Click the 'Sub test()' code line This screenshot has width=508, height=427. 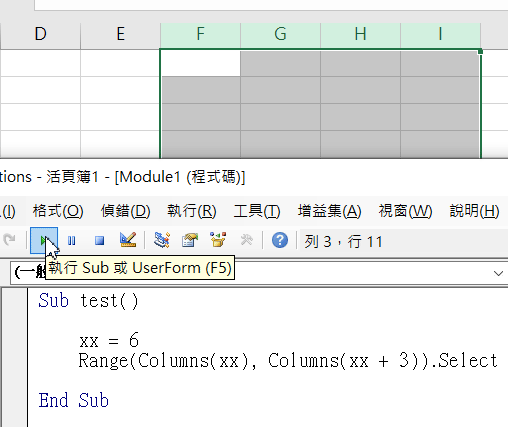(x=88, y=301)
